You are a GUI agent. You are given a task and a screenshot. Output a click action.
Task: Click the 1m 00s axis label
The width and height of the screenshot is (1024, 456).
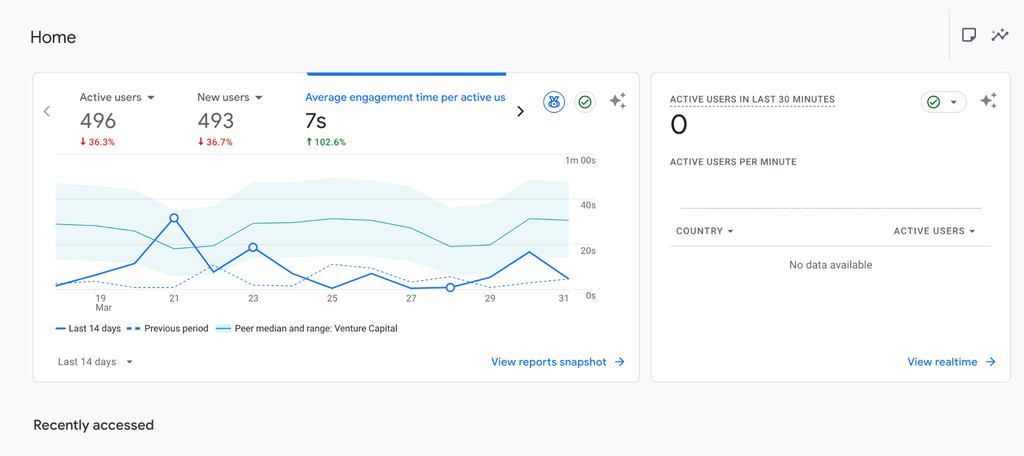(580, 161)
